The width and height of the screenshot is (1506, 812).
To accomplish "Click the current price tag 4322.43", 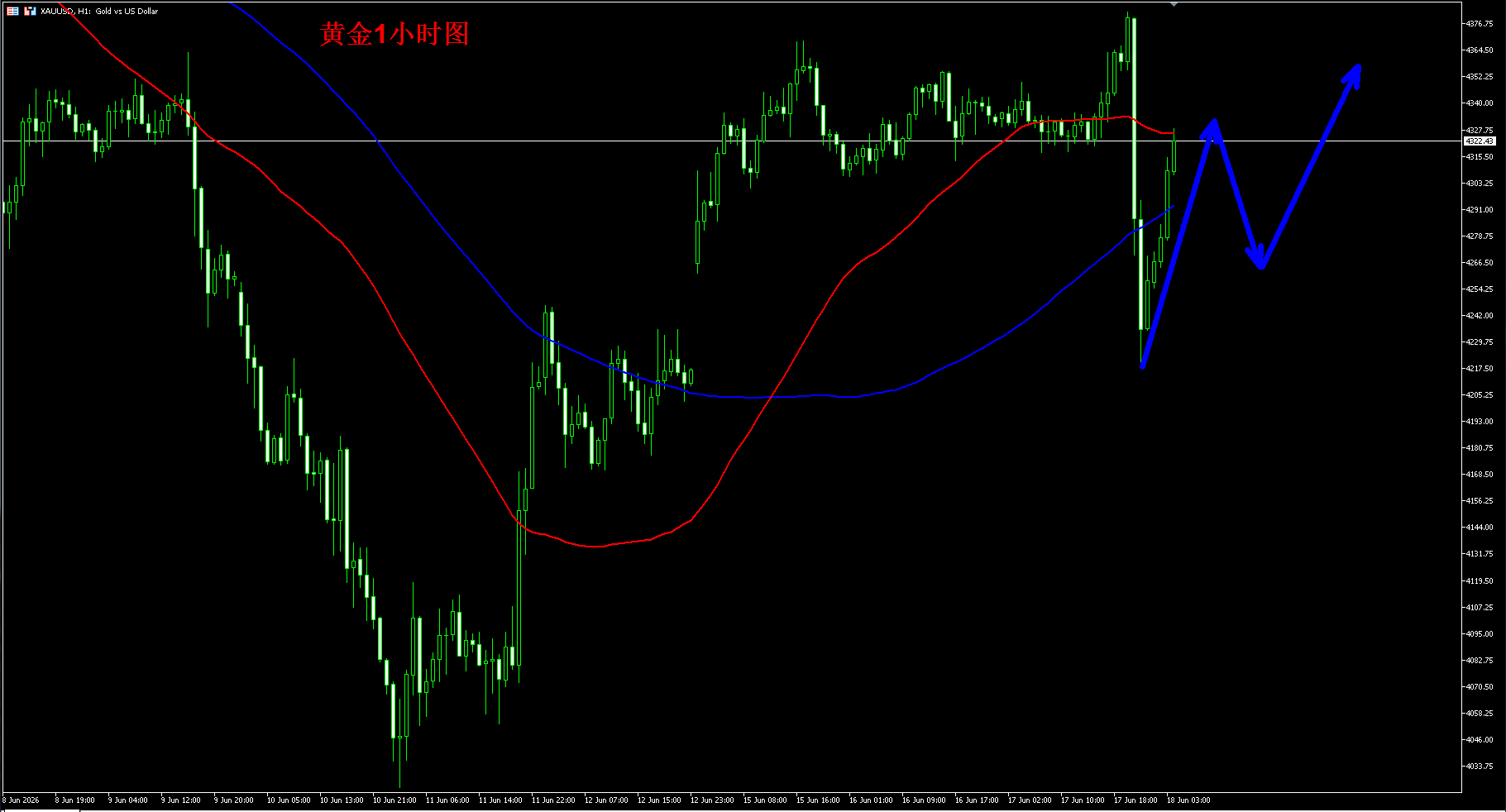I will point(1480,141).
